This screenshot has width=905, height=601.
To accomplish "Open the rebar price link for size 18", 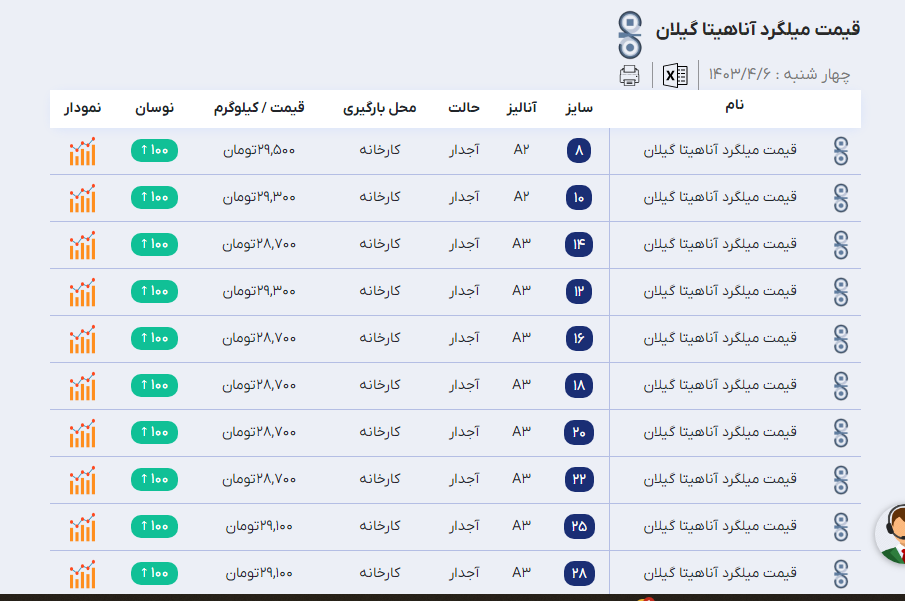I will [x=720, y=385].
